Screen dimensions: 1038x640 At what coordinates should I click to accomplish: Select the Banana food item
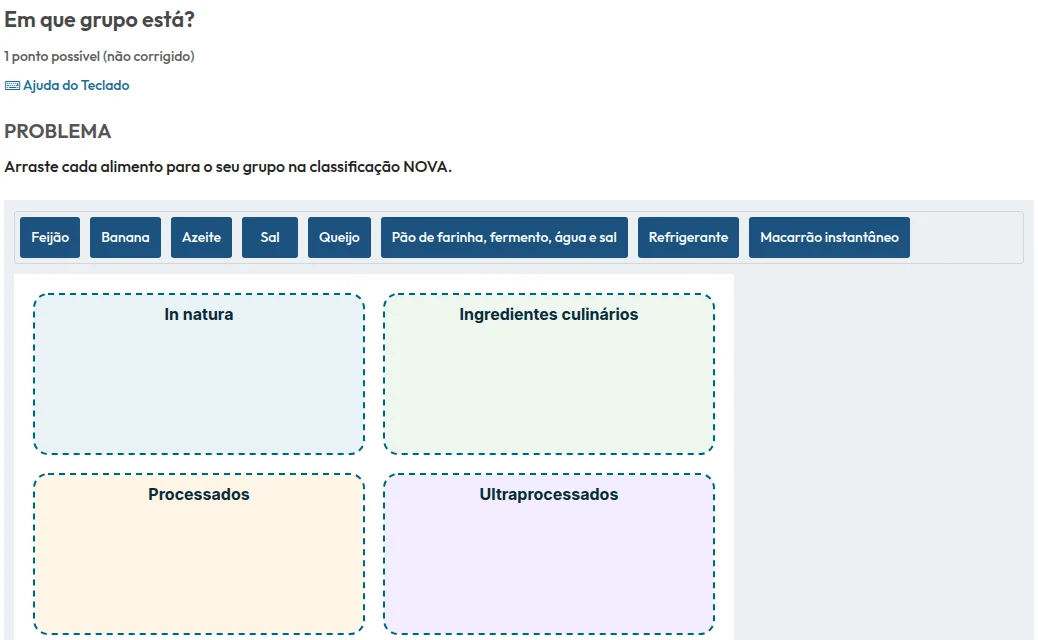[x=125, y=237]
